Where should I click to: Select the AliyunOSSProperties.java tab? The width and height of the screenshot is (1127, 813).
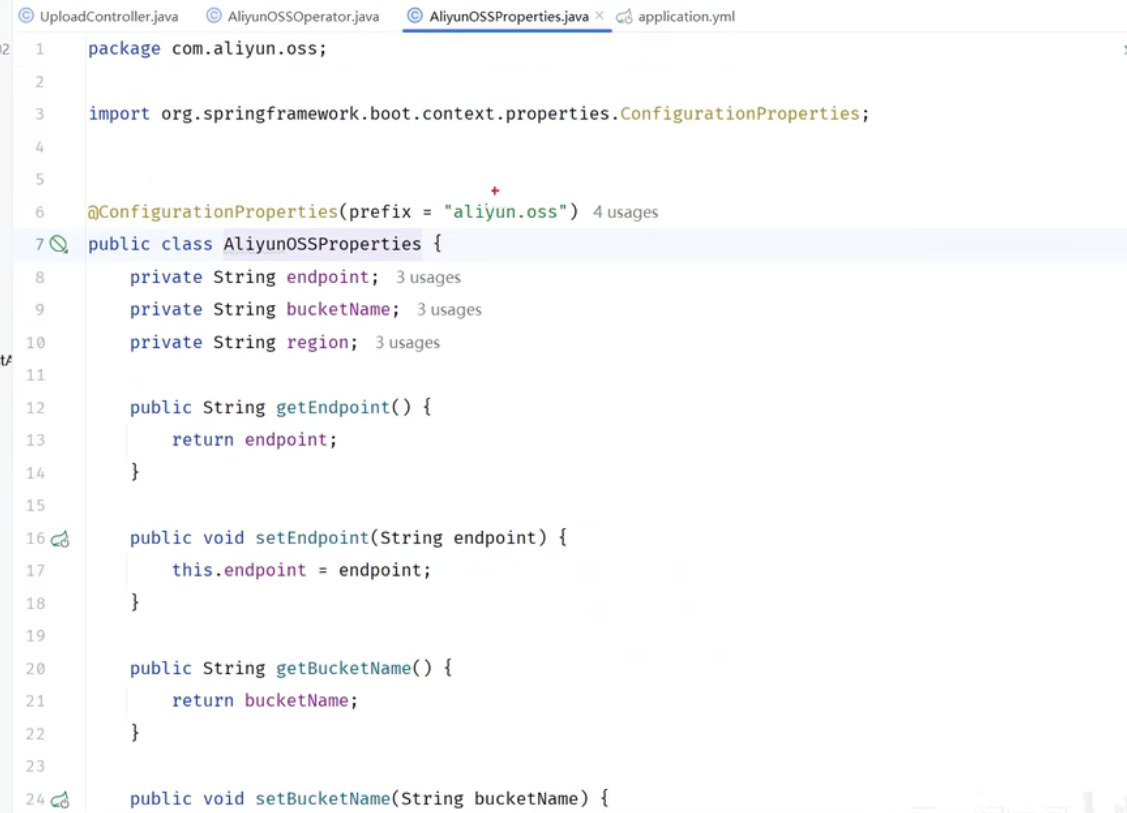pos(507,16)
